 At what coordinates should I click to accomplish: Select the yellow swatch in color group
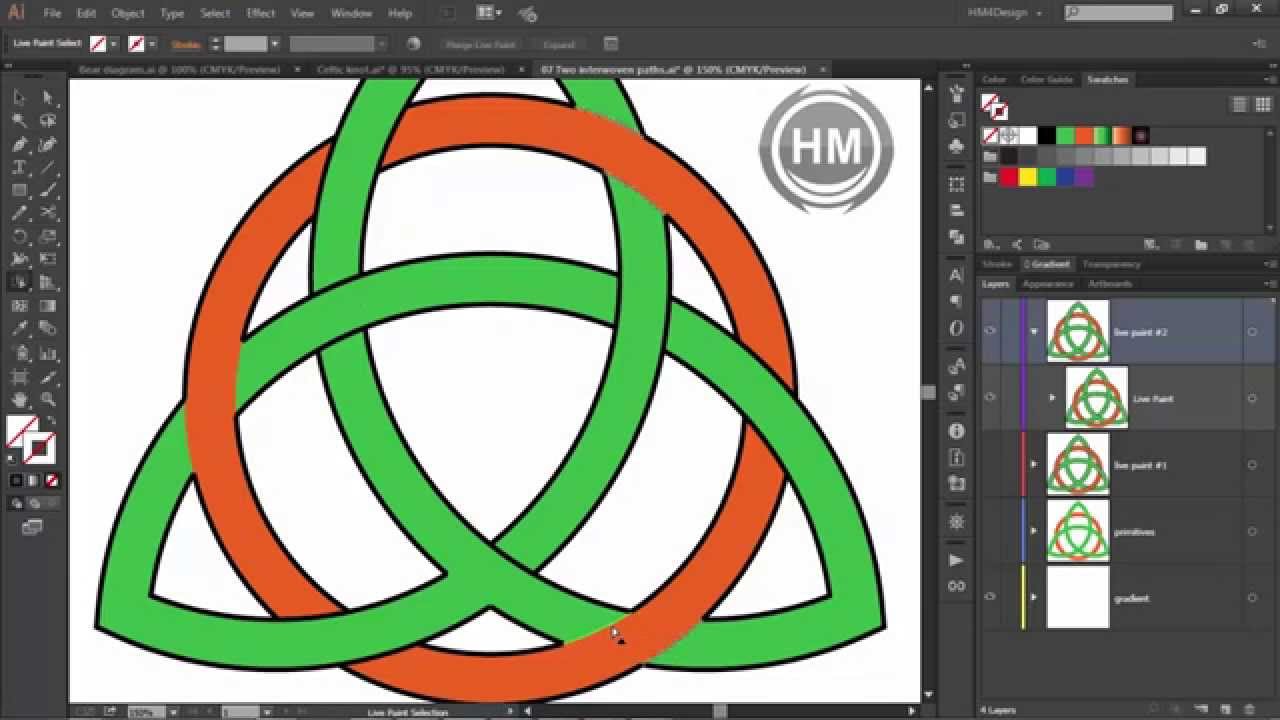1028,177
